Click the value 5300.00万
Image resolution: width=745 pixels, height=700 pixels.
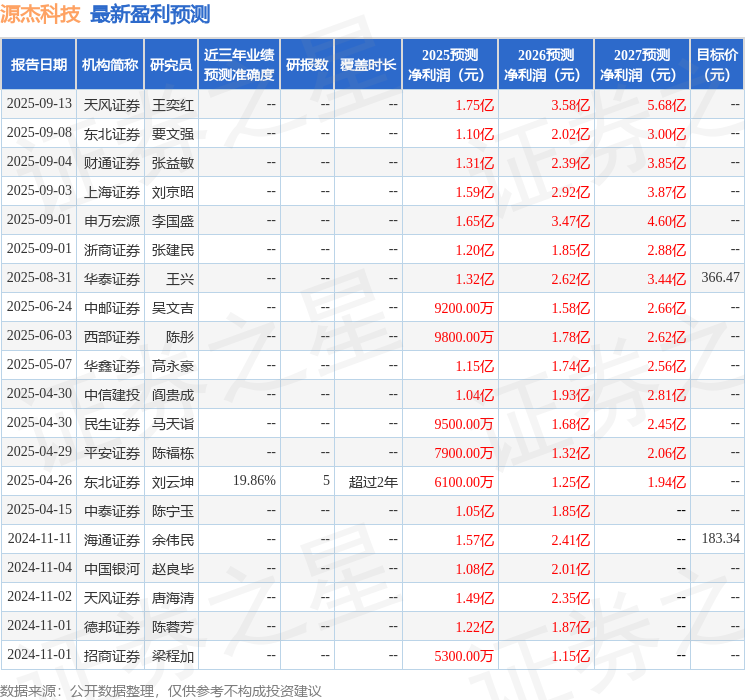pos(464,656)
